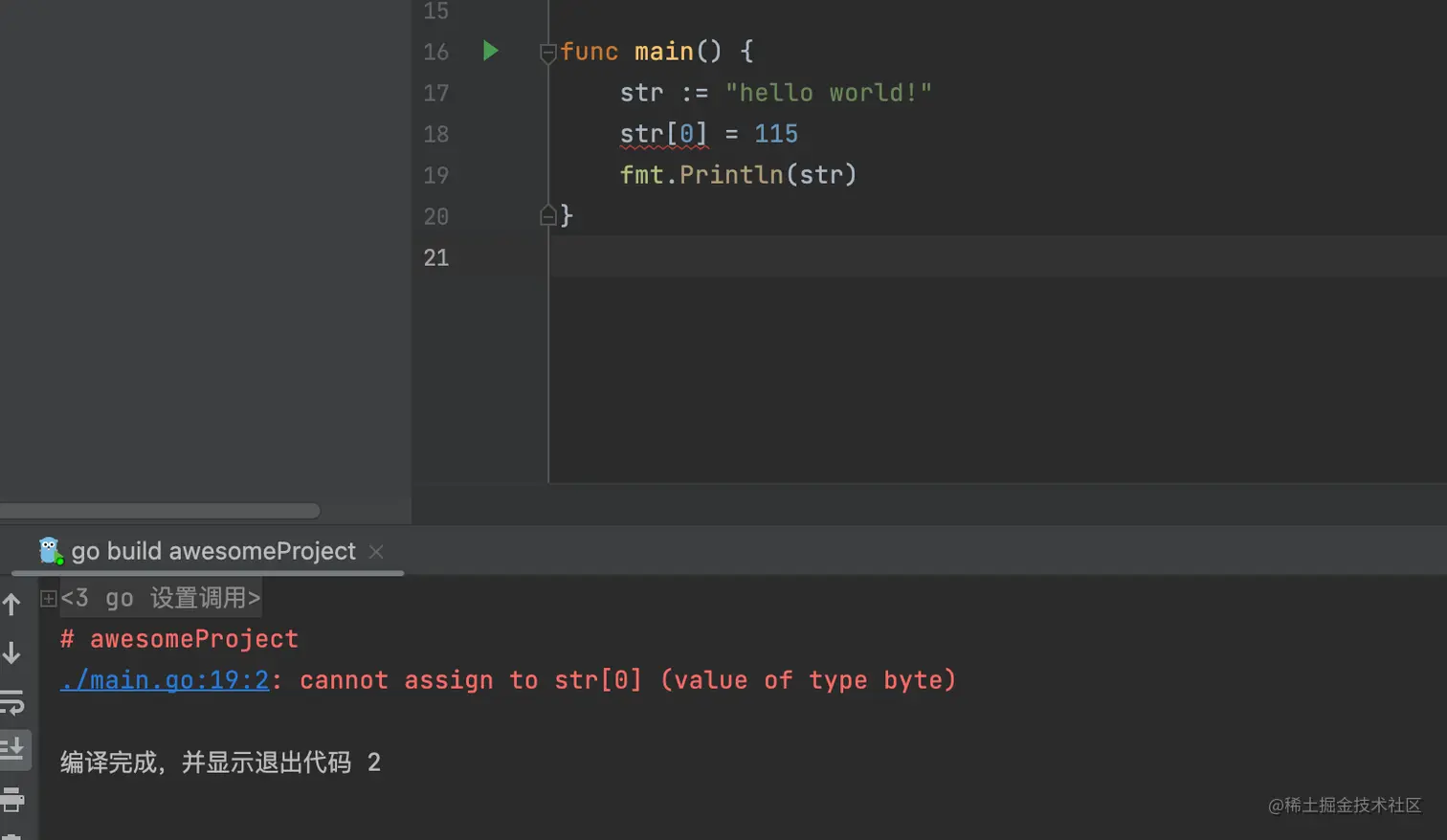Open the ./main.go:19:2 error link
The width and height of the screenshot is (1447, 840).
165,680
